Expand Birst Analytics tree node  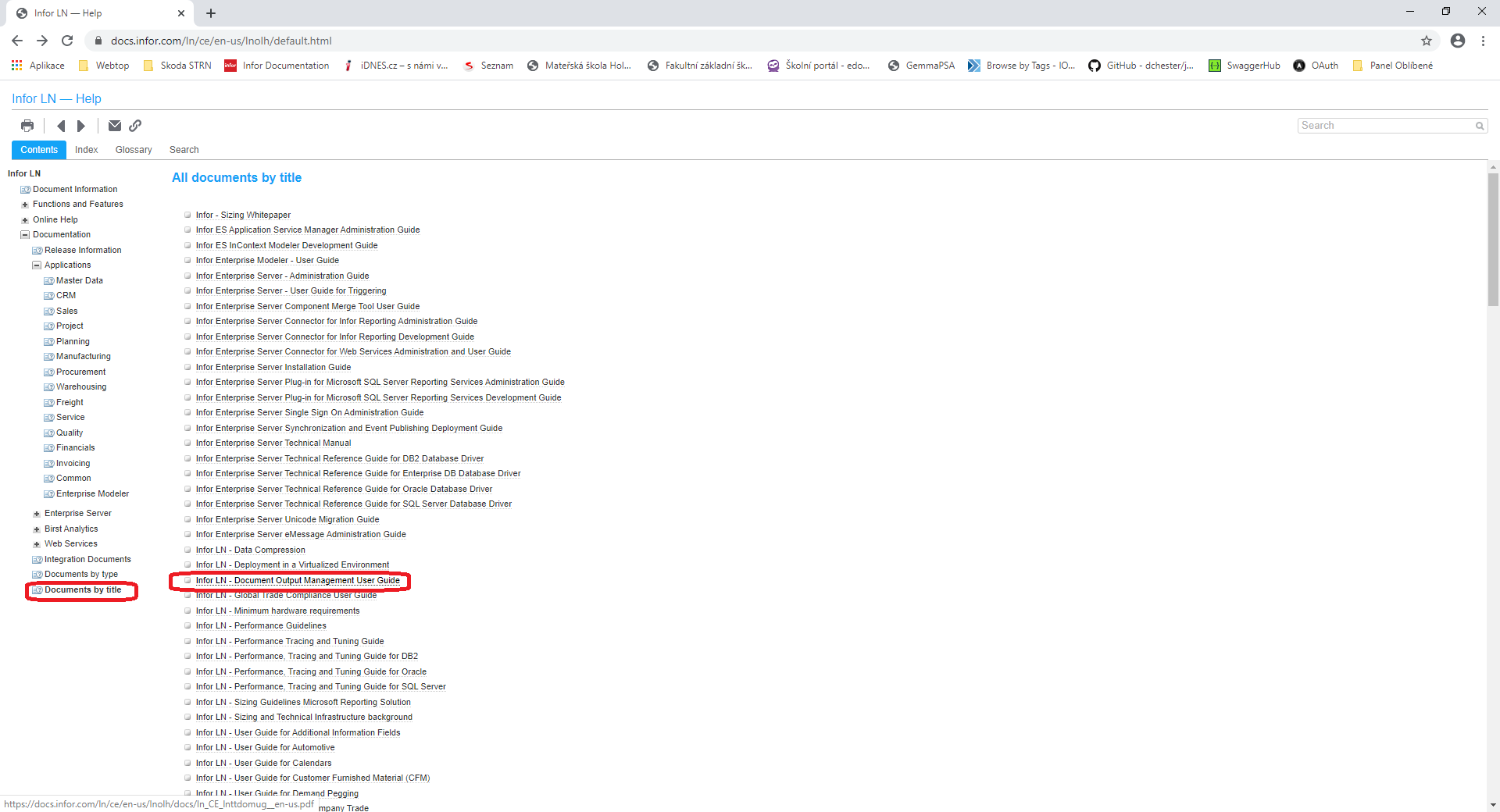(37, 529)
